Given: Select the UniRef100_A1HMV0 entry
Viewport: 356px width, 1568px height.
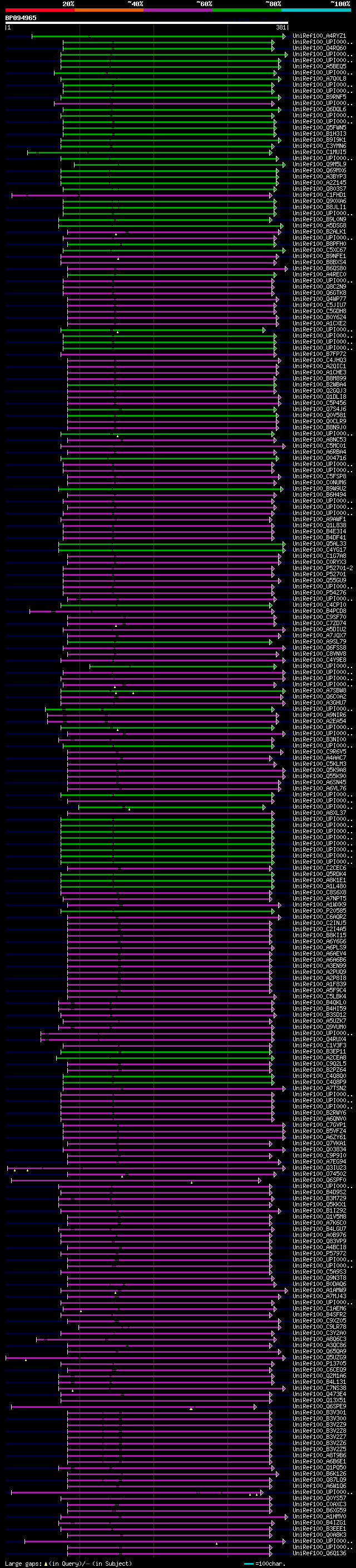Looking at the screenshot, I should click(319, 1516).
